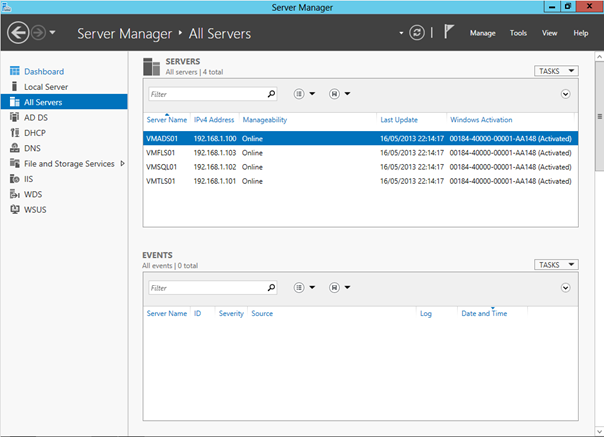Click the Local Server icon
Screen dimensions: 604x437
coord(15,86)
